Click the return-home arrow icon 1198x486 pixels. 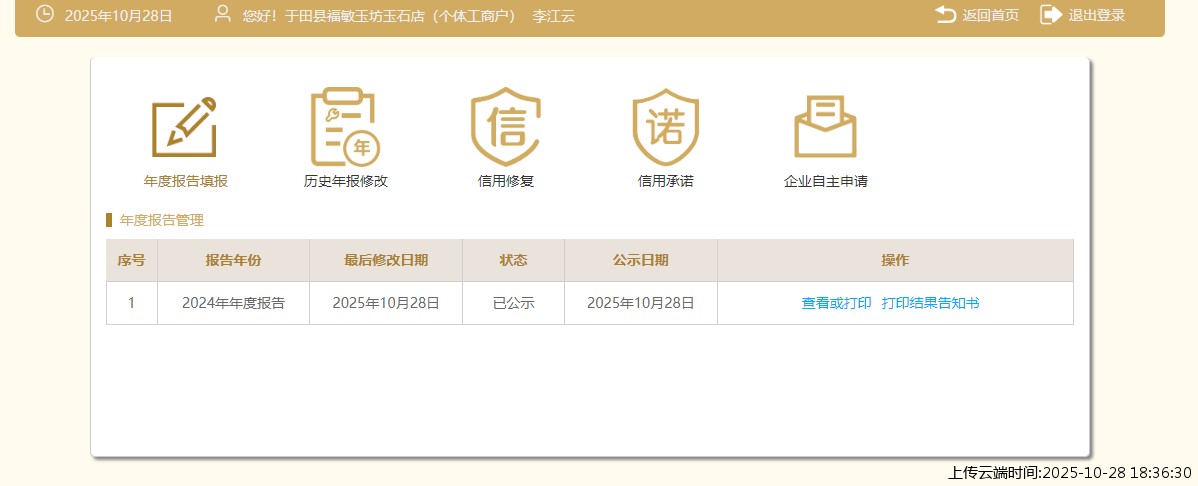[945, 14]
